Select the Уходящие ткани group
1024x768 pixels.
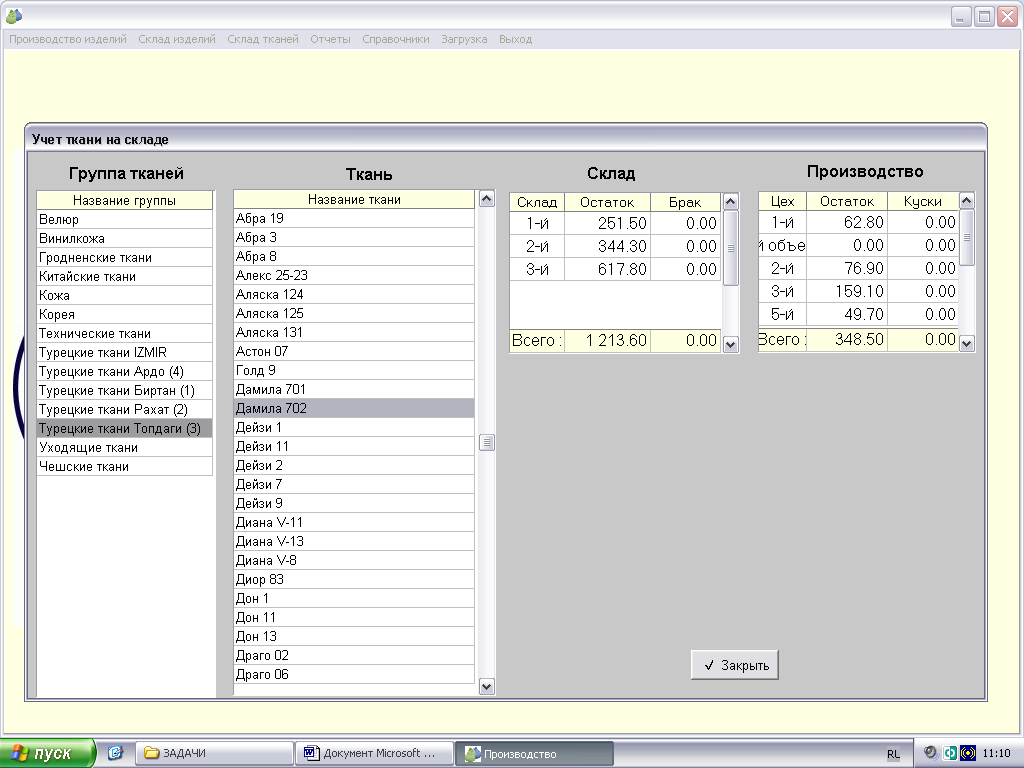pos(125,447)
